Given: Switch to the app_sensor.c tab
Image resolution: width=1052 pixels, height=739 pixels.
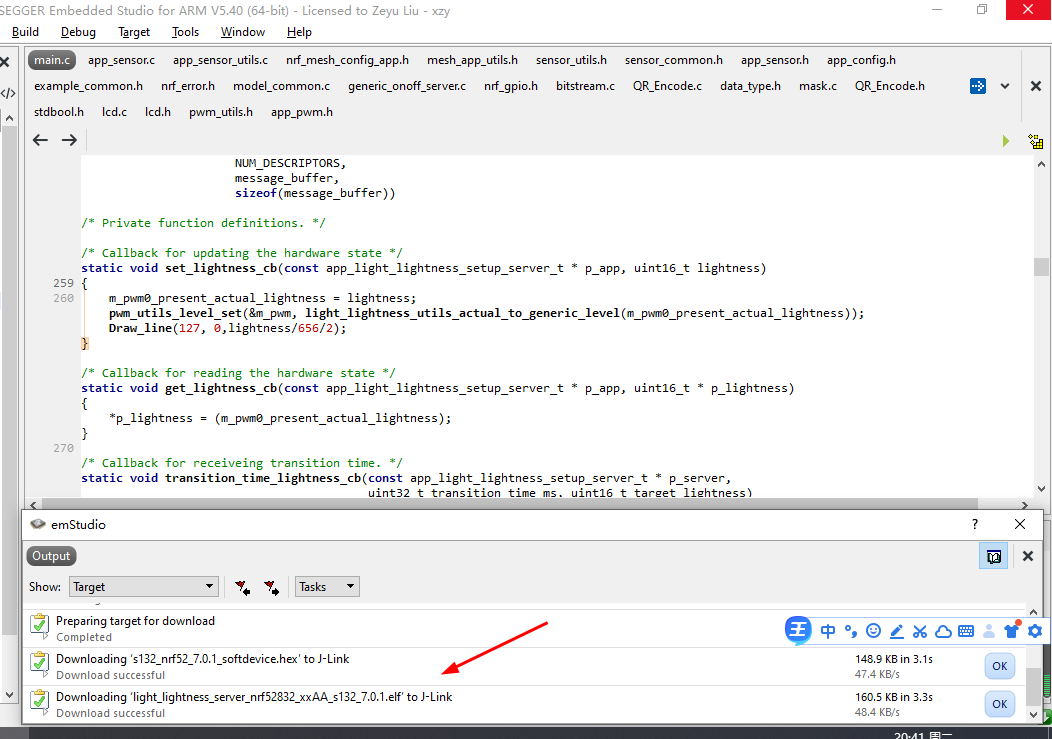Looking at the screenshot, I should pos(121,60).
